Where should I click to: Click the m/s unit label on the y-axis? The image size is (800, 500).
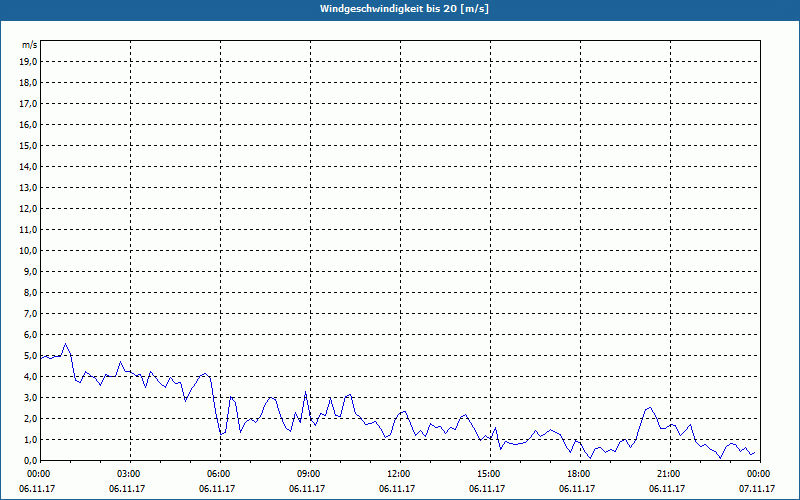pos(30,45)
